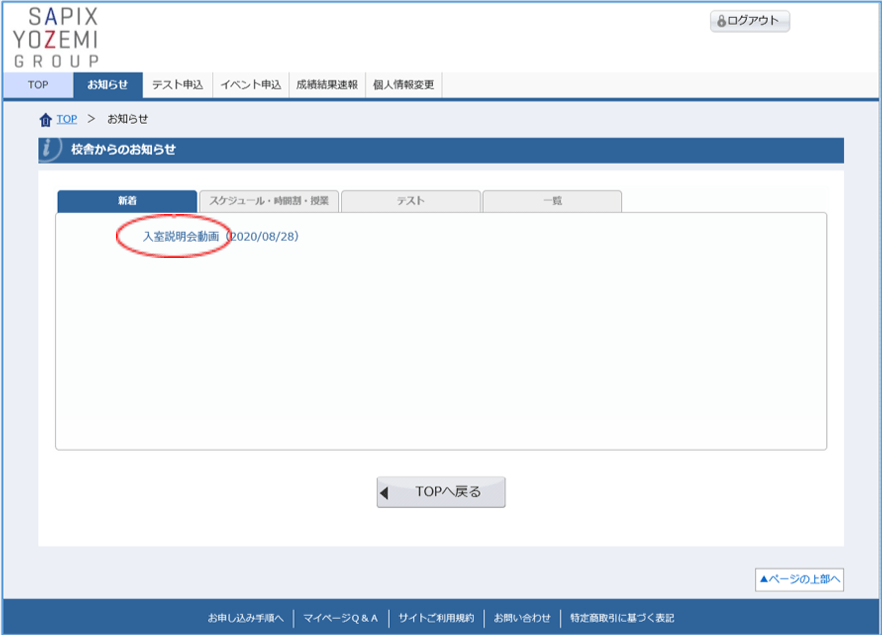Go to テスト申込 in navigation bar

(178, 85)
